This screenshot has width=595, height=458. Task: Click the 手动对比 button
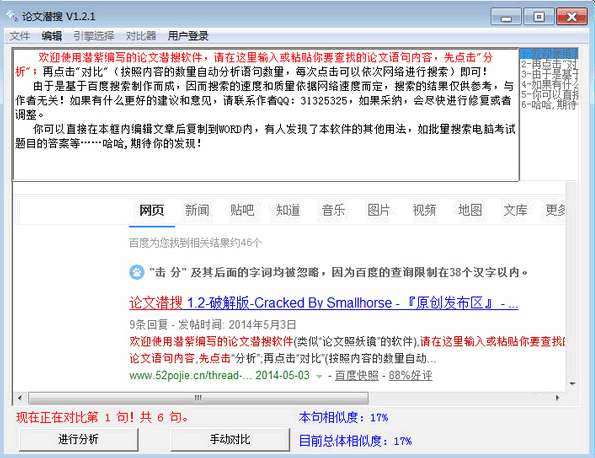[230, 439]
